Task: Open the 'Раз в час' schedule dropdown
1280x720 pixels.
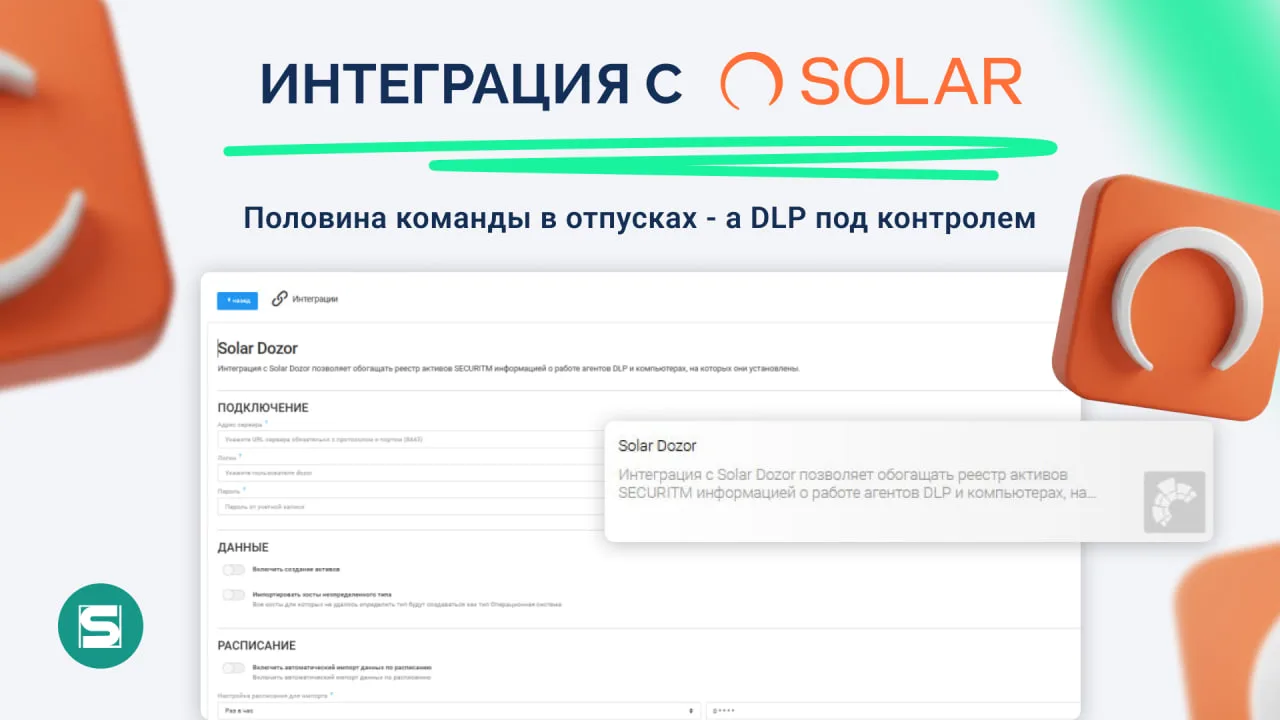Action: coord(459,710)
